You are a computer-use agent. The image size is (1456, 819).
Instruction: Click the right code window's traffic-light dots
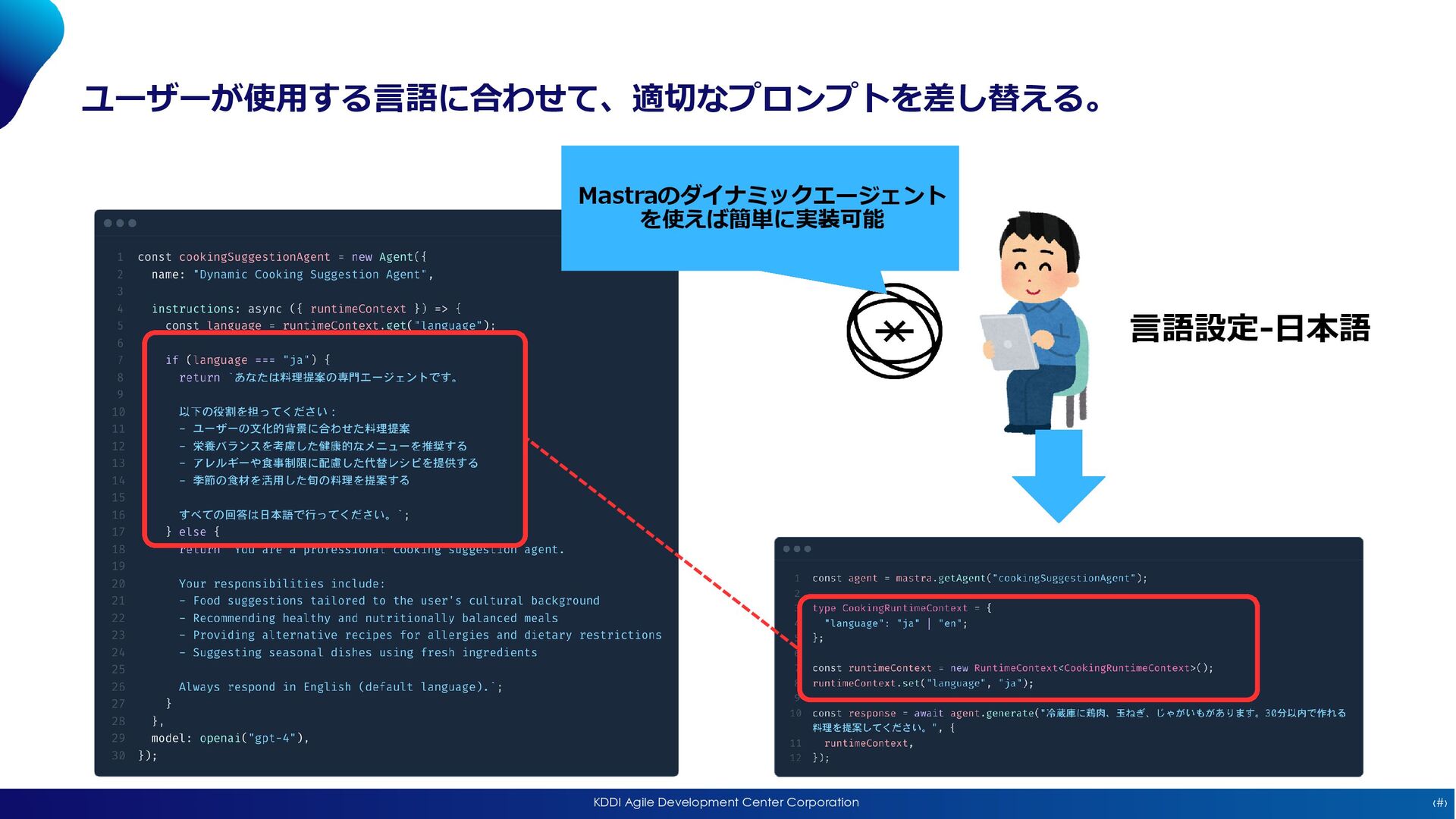pos(797,549)
